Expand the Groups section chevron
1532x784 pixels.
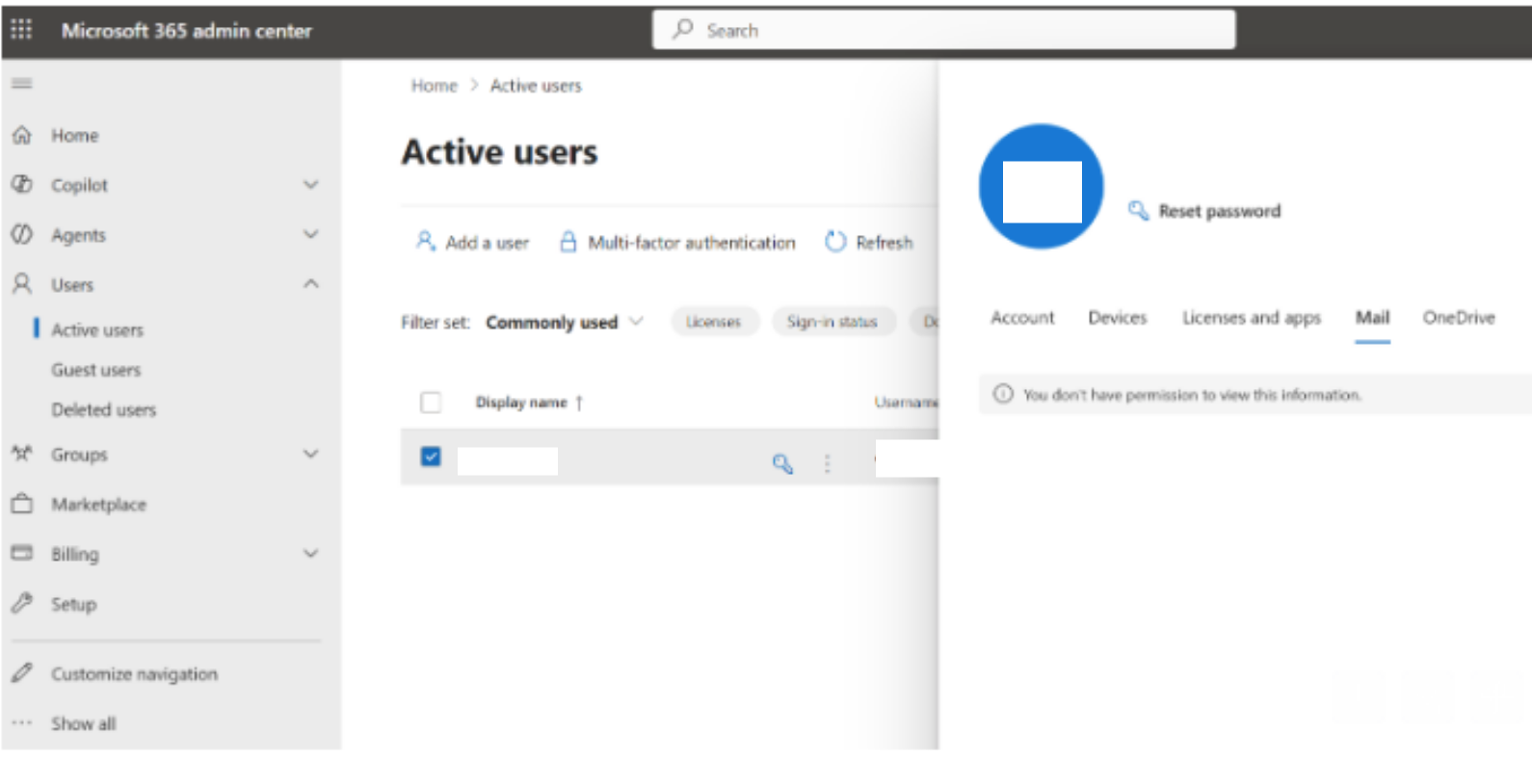point(310,454)
